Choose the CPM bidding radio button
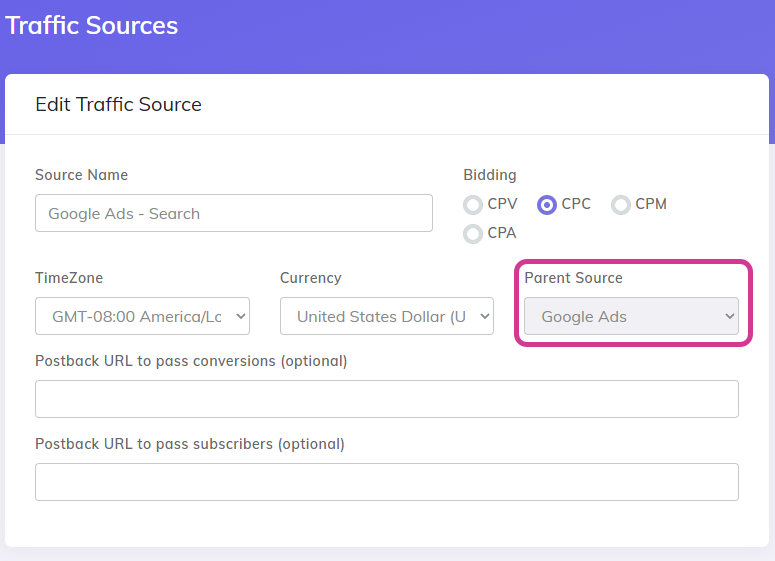This screenshot has height=561, width=775. 621,205
